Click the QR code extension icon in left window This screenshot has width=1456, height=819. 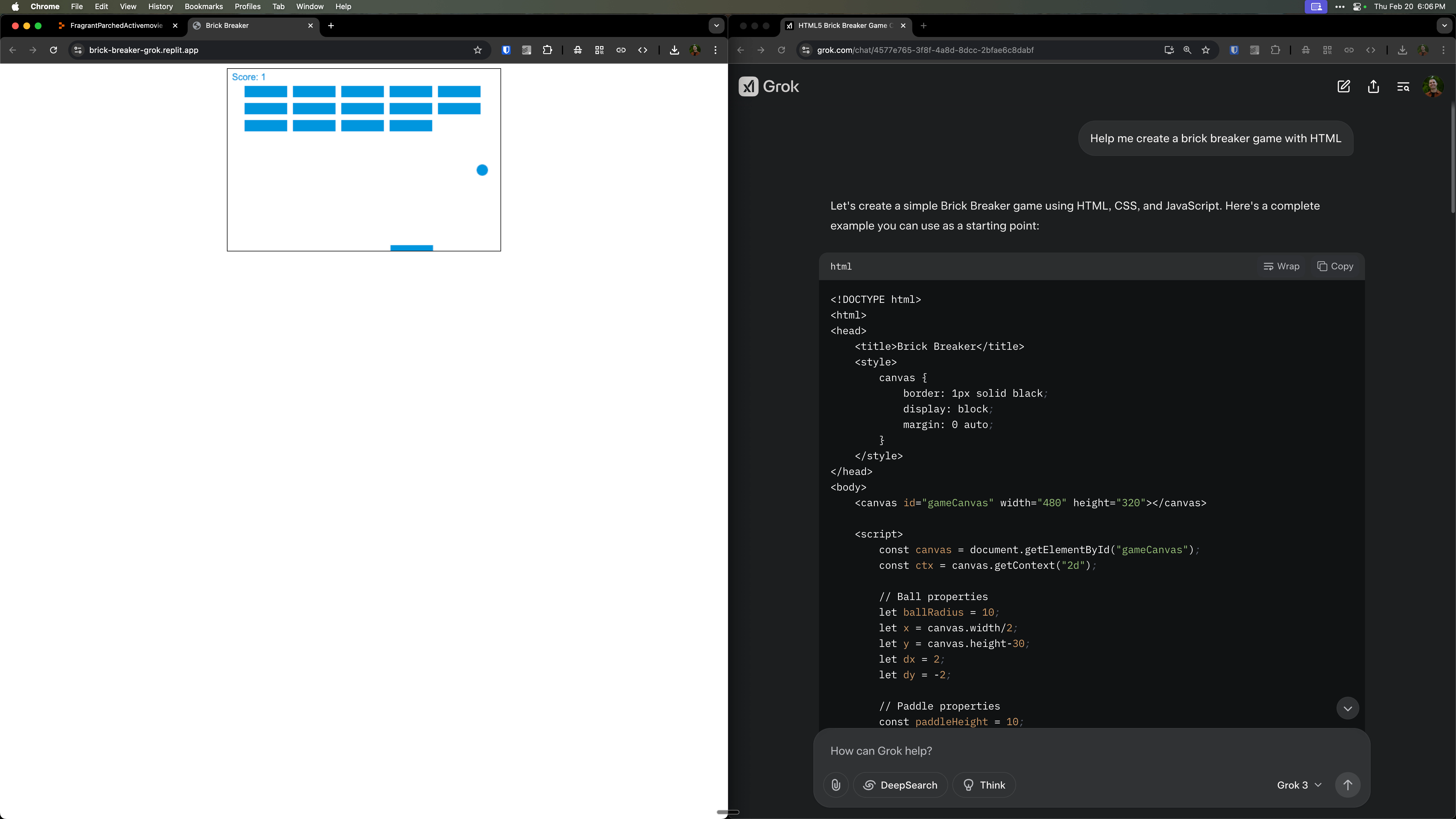pos(599,50)
